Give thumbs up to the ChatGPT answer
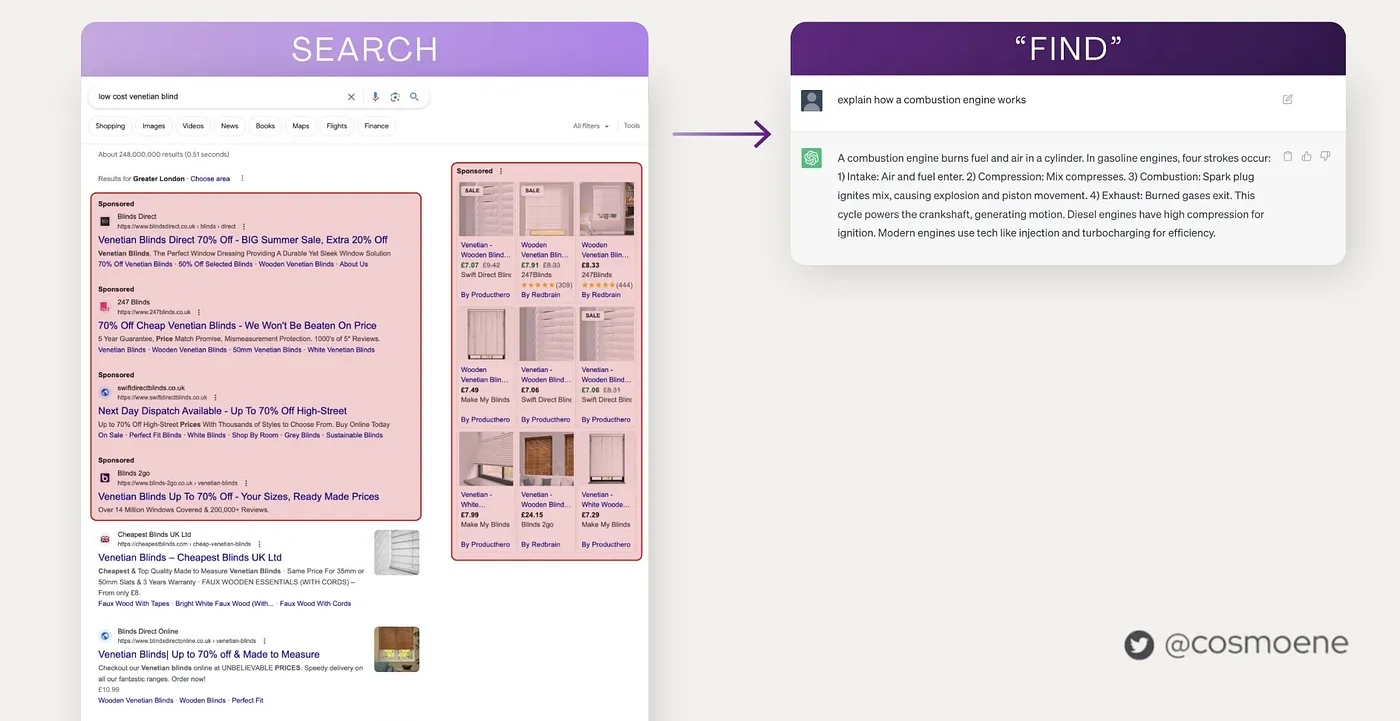 tap(1306, 156)
